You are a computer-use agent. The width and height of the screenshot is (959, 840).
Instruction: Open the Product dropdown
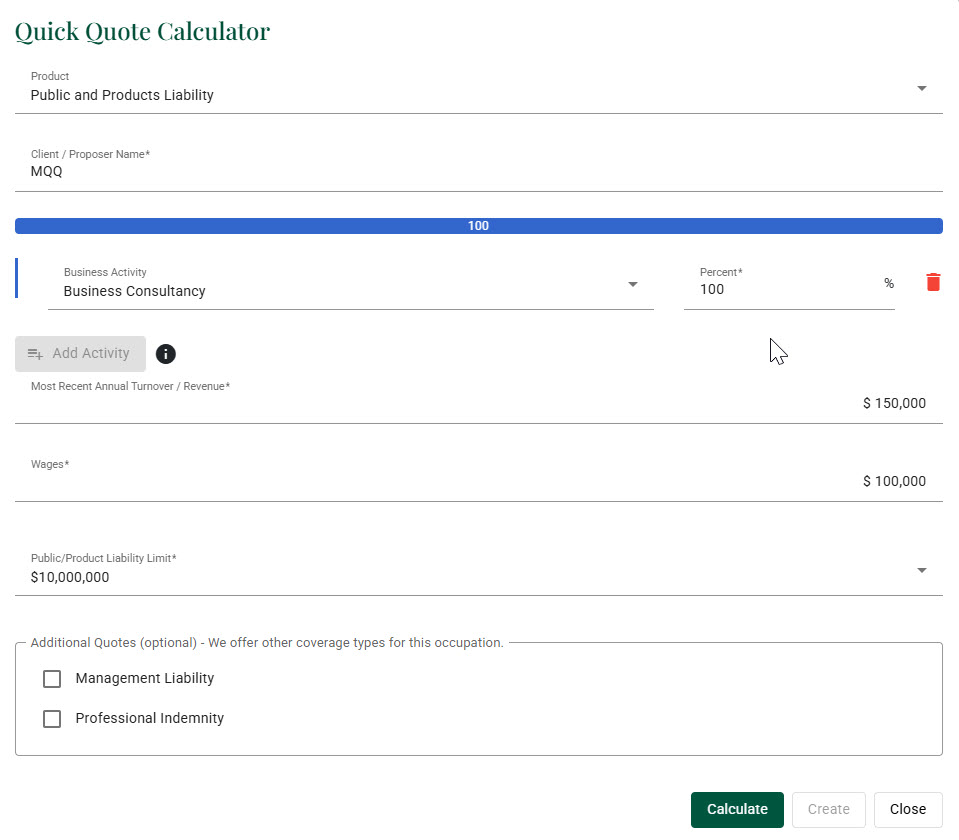click(x=921, y=88)
